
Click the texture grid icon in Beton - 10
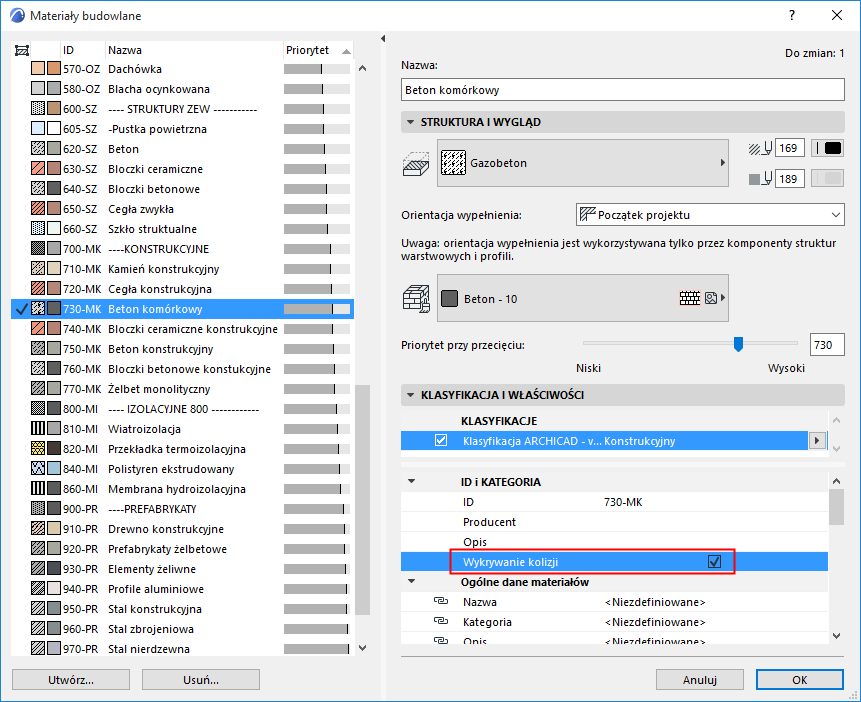pos(690,298)
